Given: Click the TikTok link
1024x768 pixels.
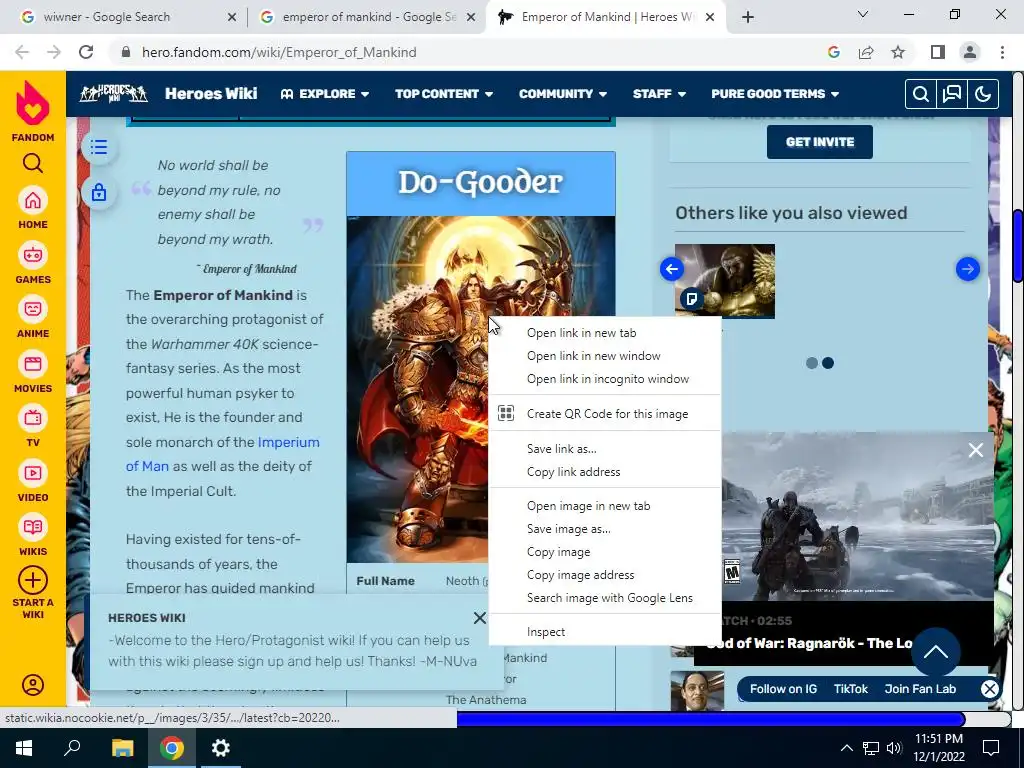Looking at the screenshot, I should coord(850,689).
